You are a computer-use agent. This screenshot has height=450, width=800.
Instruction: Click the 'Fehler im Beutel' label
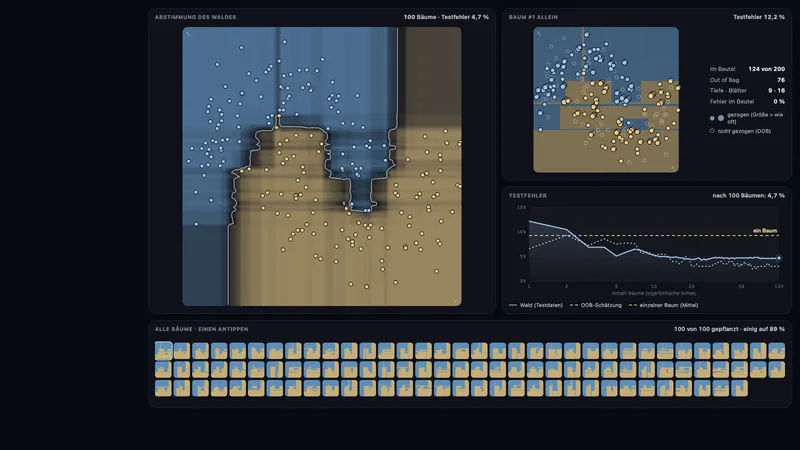tap(732, 102)
